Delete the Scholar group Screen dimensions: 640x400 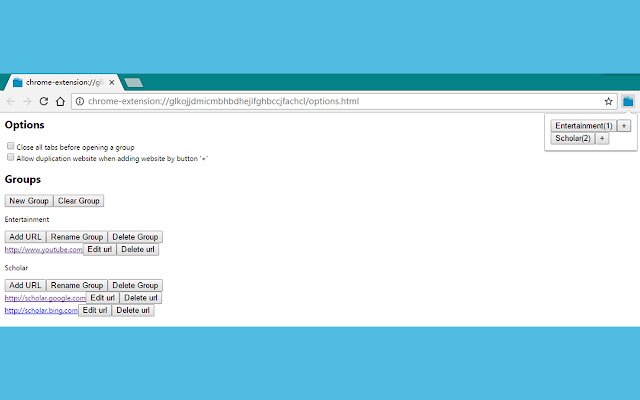click(x=135, y=285)
